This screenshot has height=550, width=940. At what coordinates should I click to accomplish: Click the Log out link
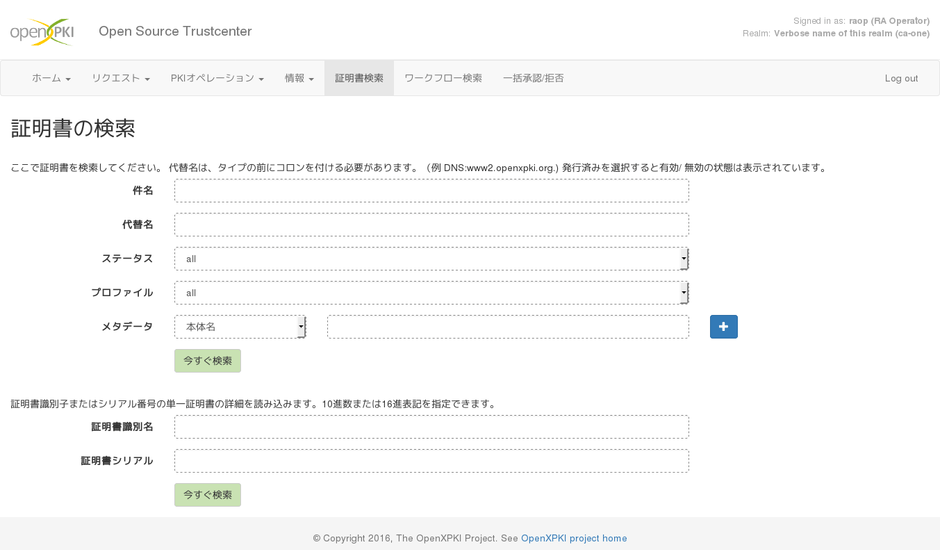pyautogui.click(x=901, y=78)
